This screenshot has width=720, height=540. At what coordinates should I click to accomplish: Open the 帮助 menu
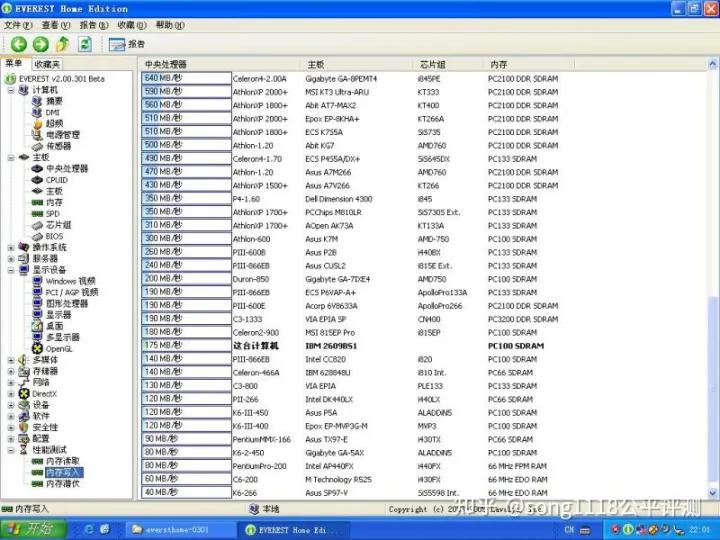170,25
